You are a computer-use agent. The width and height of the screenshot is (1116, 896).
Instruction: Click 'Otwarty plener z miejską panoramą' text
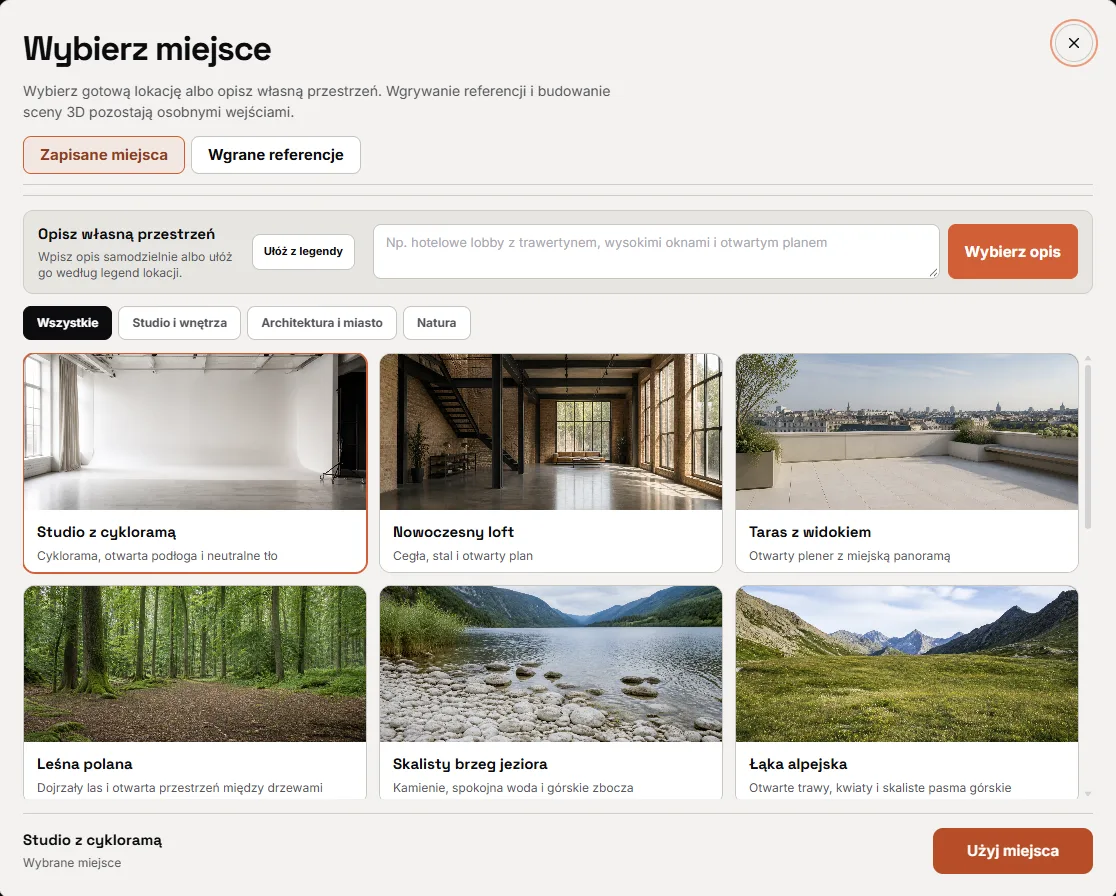[x=849, y=556]
